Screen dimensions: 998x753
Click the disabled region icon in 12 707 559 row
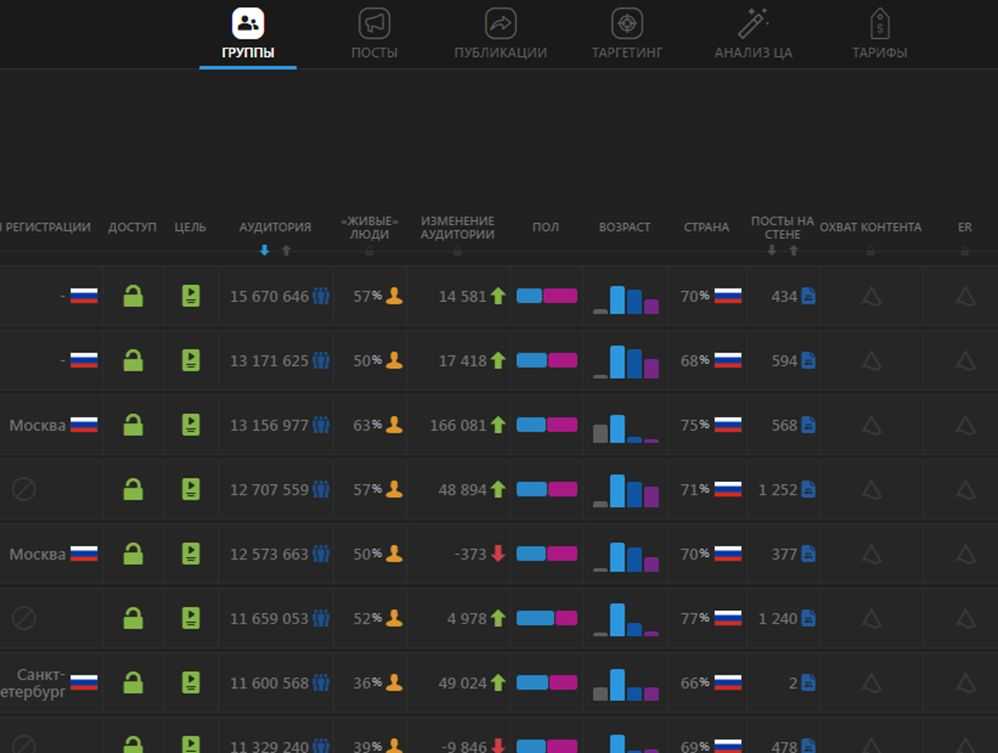coord(24,489)
